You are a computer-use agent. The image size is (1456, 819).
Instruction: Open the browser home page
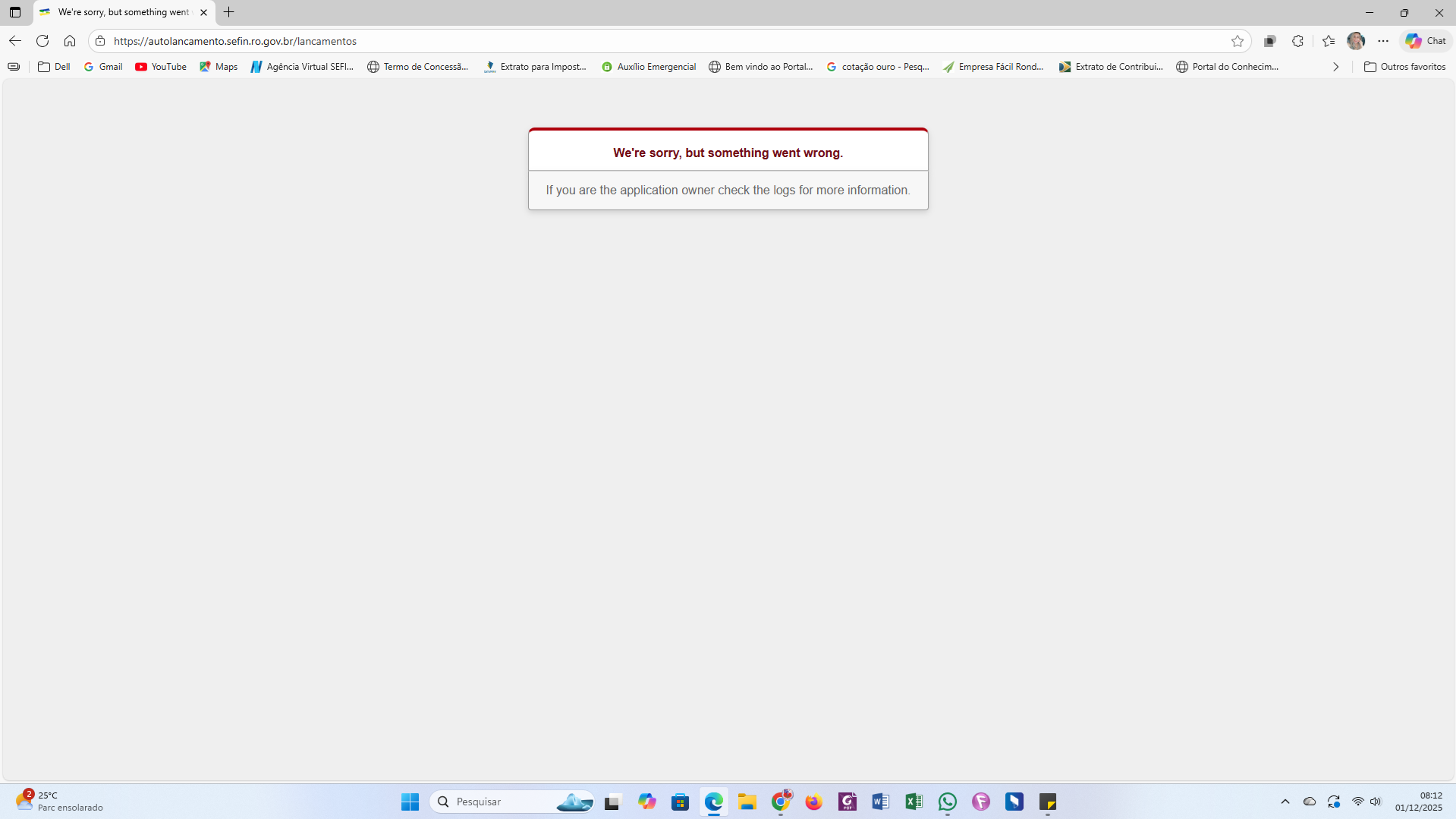pos(70,41)
